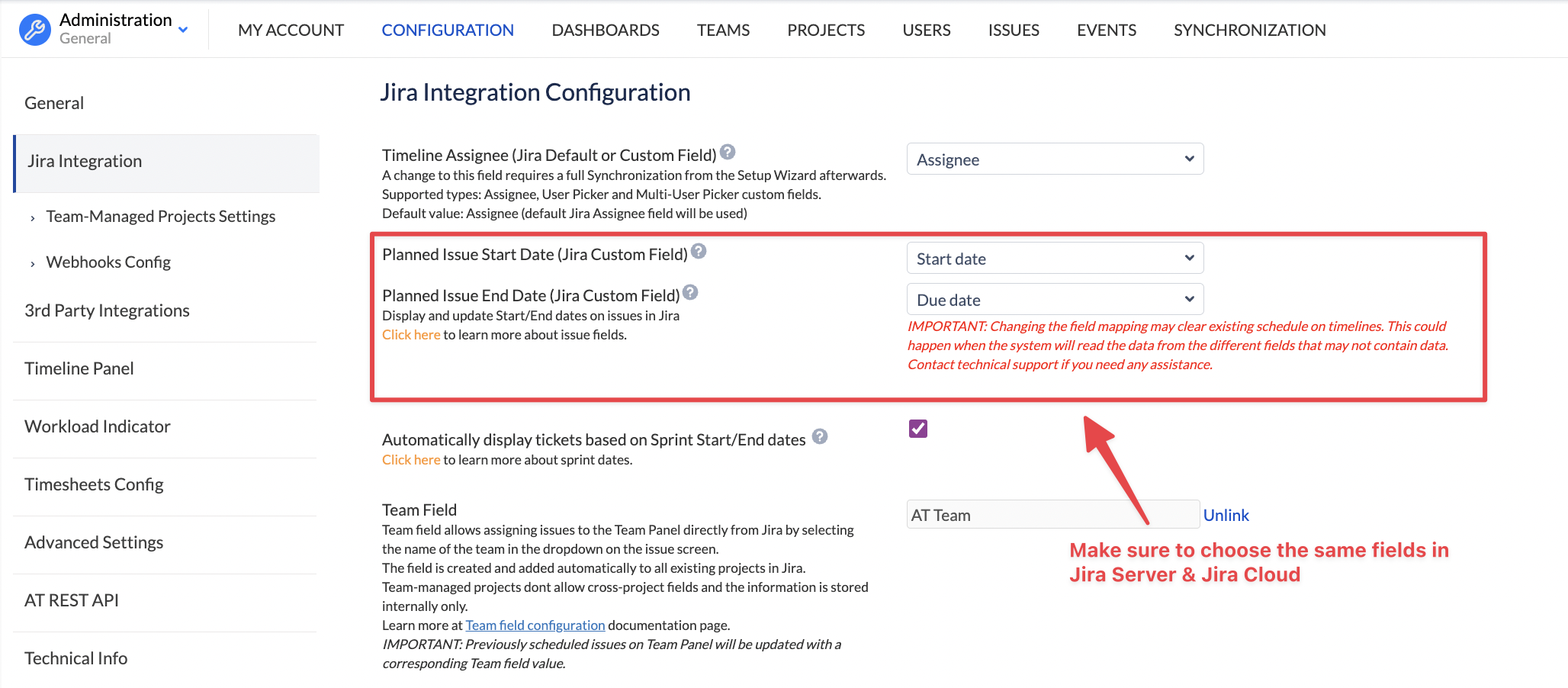Open help icon for Sprint Start/End dates
This screenshot has width=1568, height=688.
tap(820, 437)
